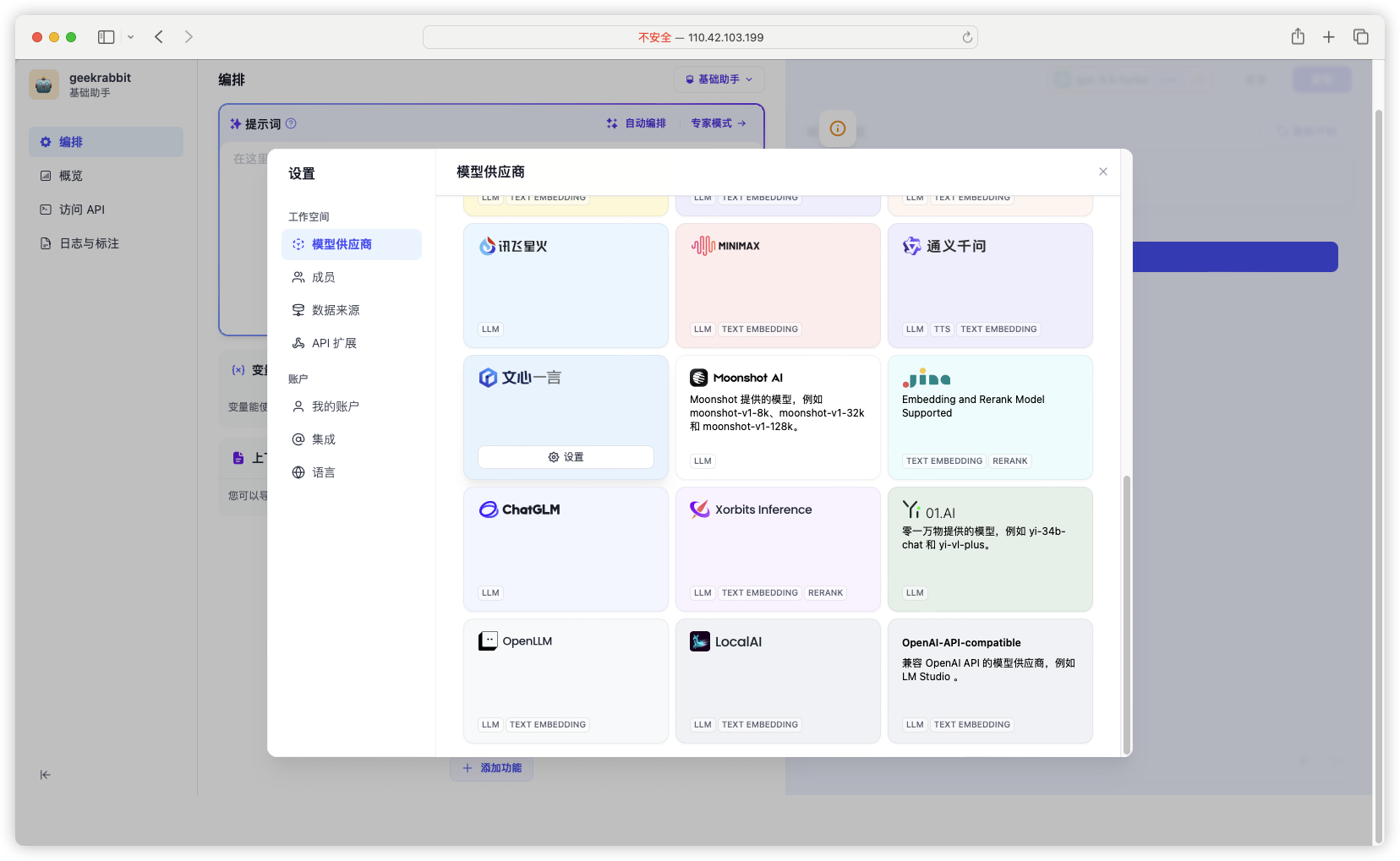Screen dimensions: 1400x861
Task: Open a new Safari tab
Action: click(1329, 37)
